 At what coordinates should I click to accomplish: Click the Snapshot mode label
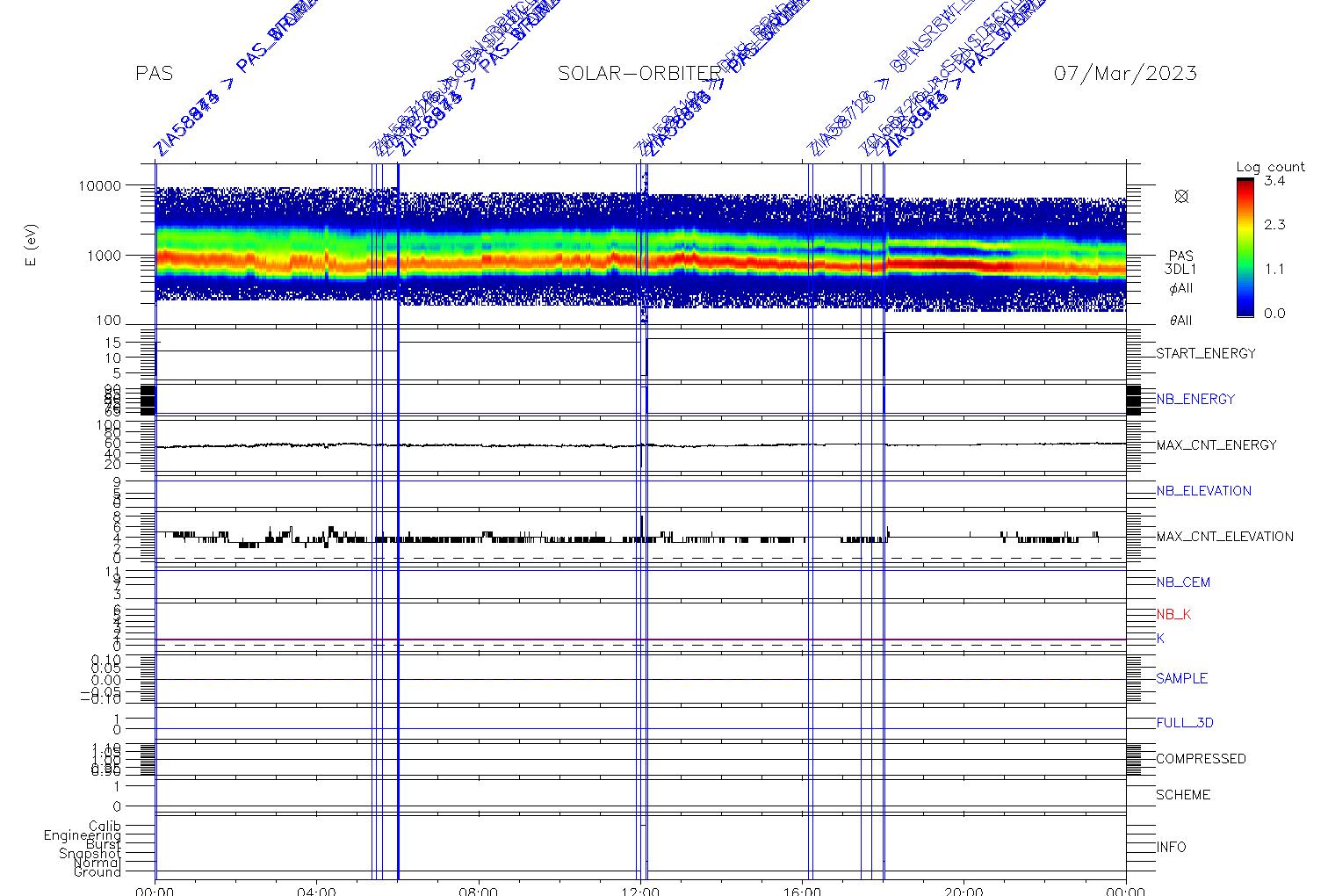click(x=90, y=854)
